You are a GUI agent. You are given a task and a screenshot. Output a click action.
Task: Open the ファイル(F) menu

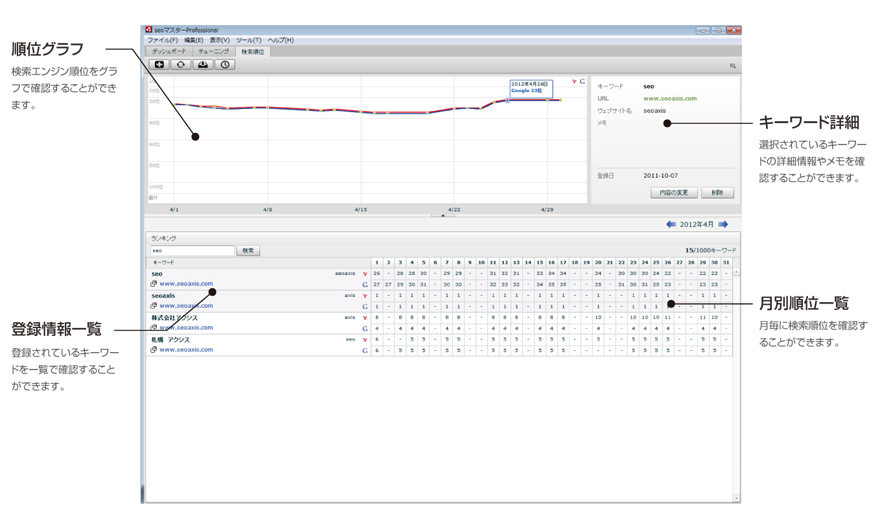point(162,40)
